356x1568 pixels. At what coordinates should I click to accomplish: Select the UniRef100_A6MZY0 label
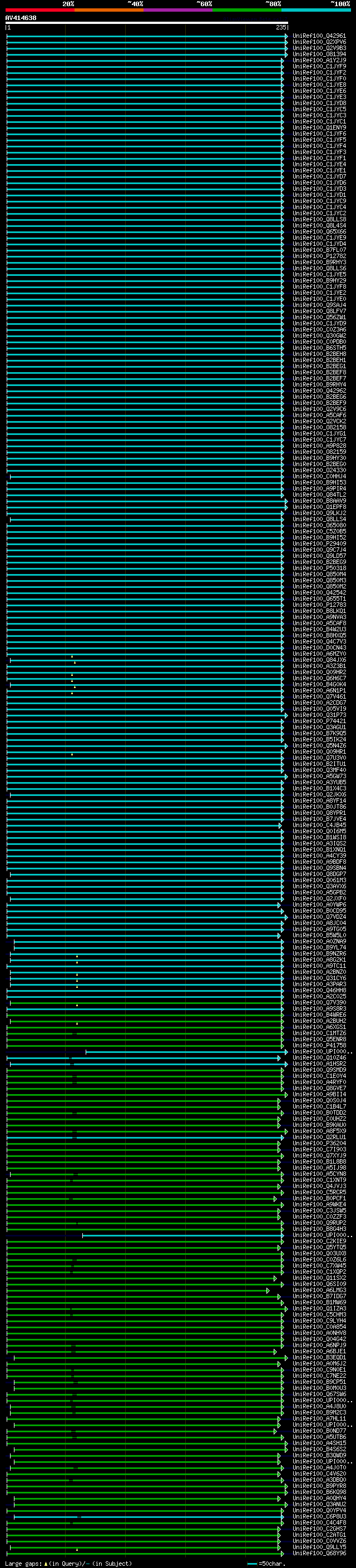(x=319, y=654)
